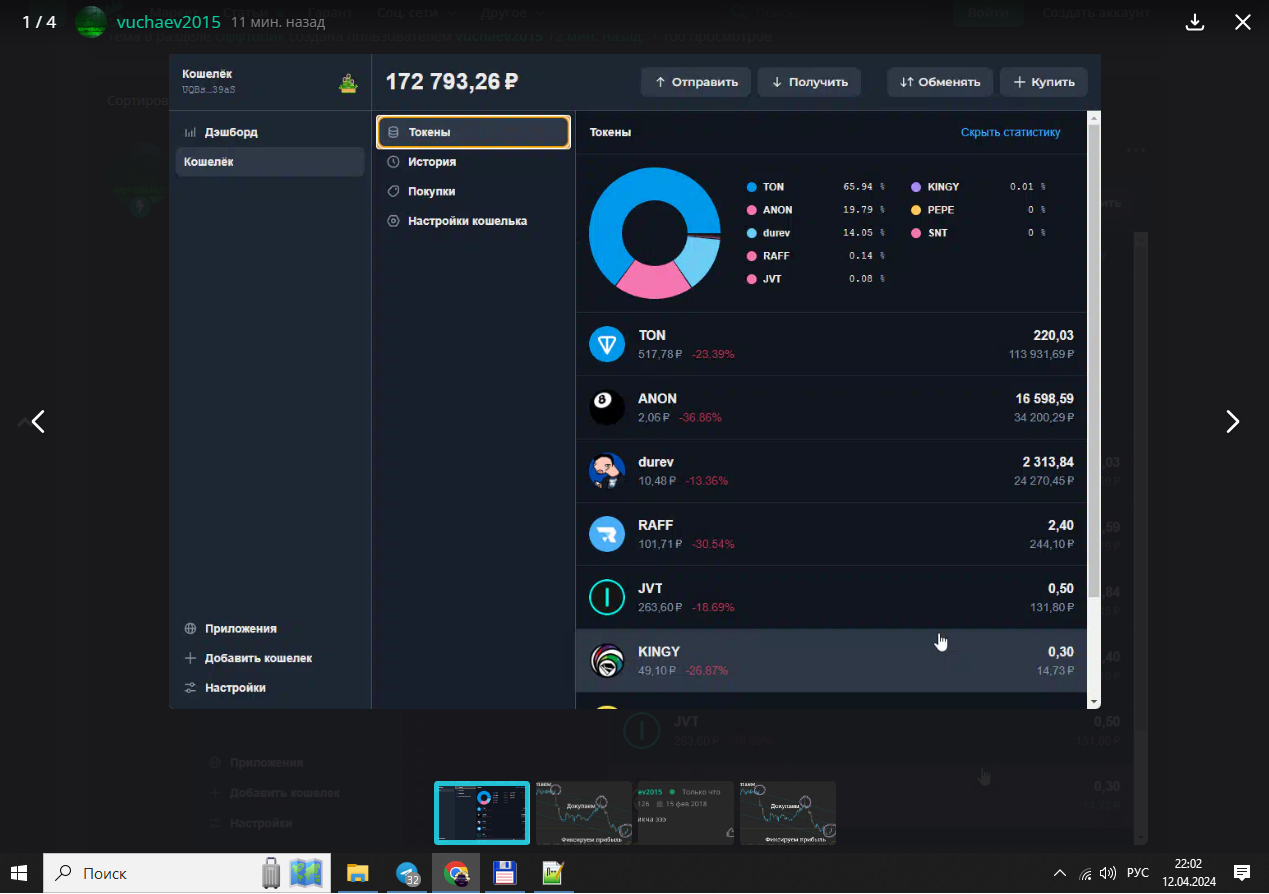This screenshot has width=1269, height=894.
Task: Click the taskbar luggage and map widget
Action: 292,873
